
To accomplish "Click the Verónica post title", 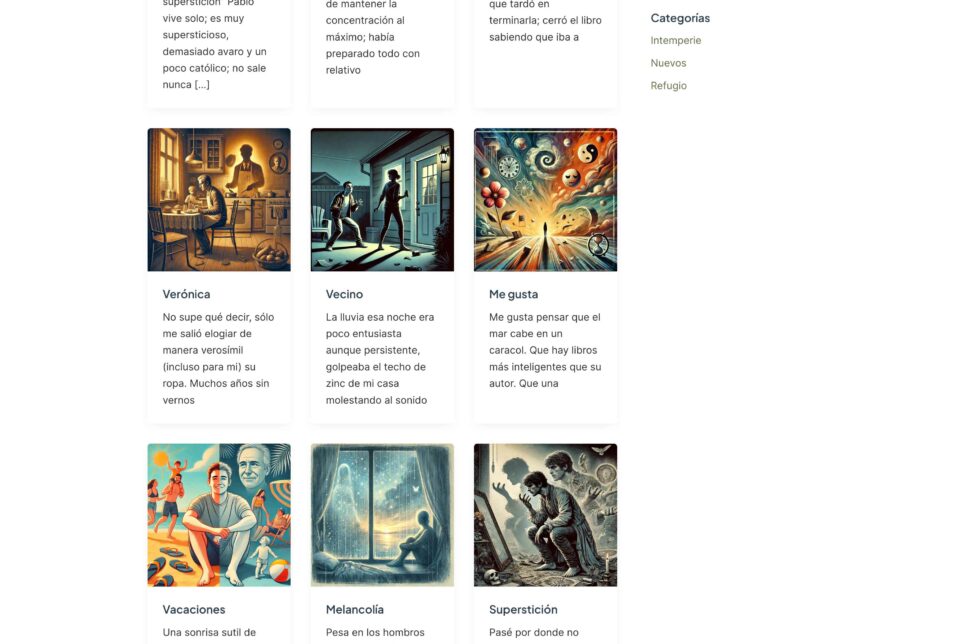I will coord(186,295).
